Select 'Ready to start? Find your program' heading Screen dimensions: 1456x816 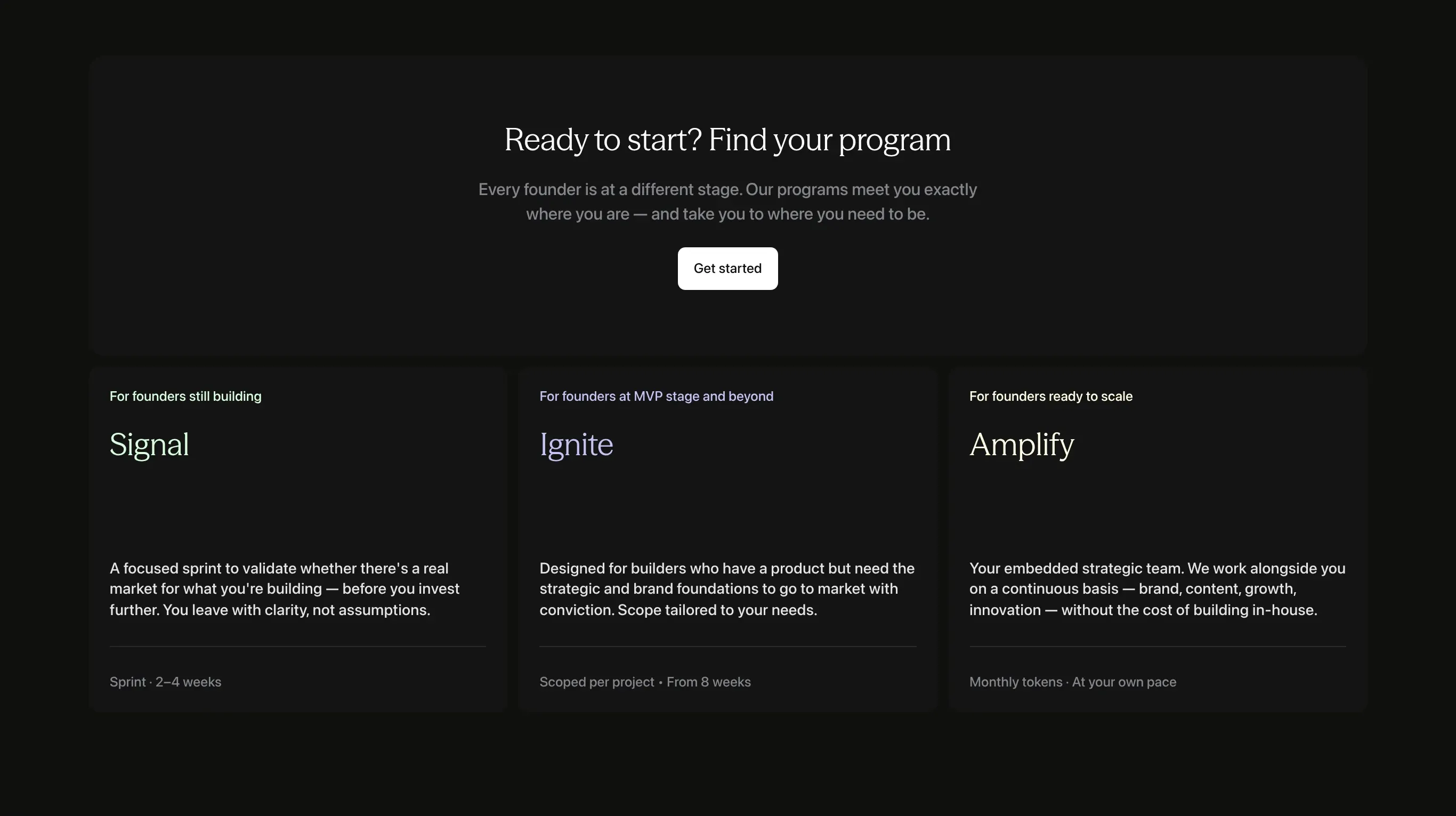[727, 140]
